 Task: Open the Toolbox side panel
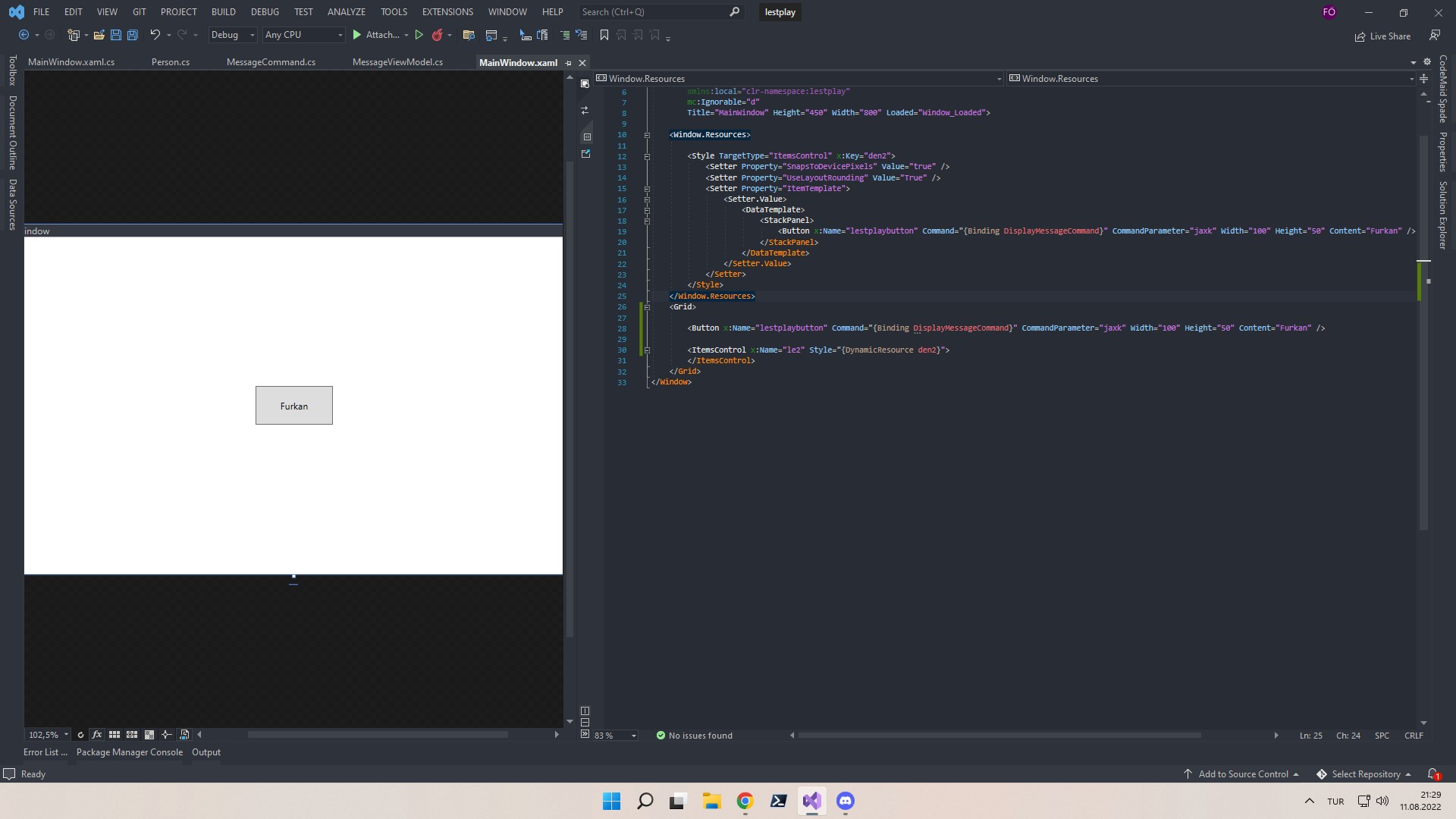click(x=12, y=70)
